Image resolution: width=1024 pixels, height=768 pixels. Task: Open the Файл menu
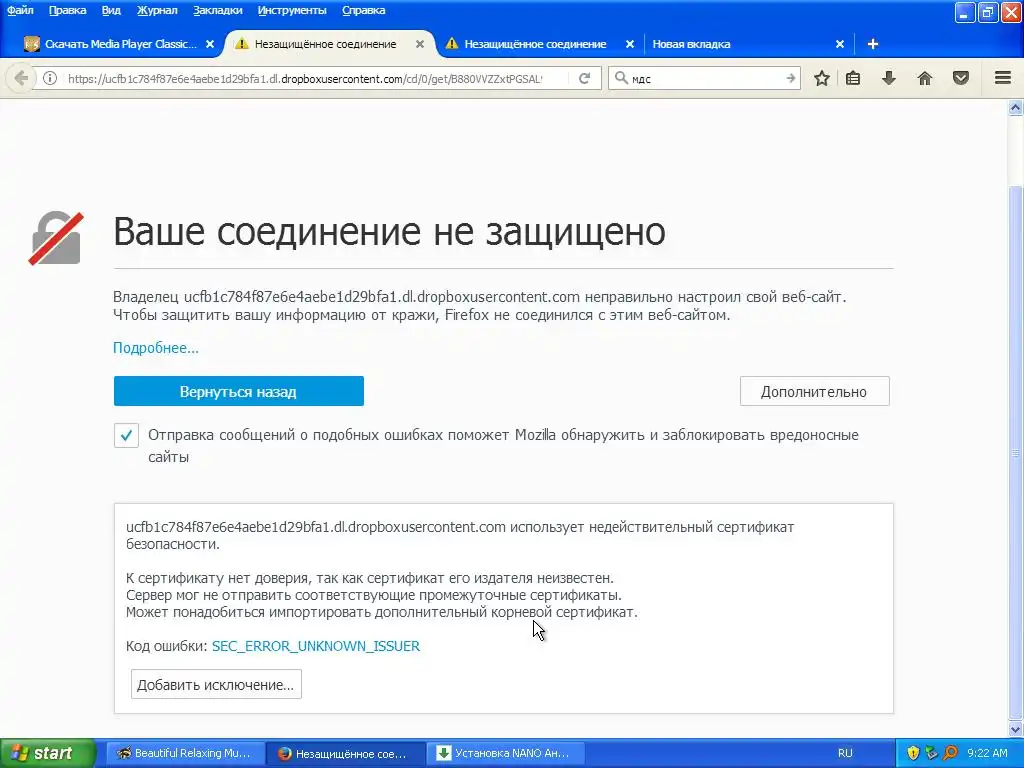[20, 10]
